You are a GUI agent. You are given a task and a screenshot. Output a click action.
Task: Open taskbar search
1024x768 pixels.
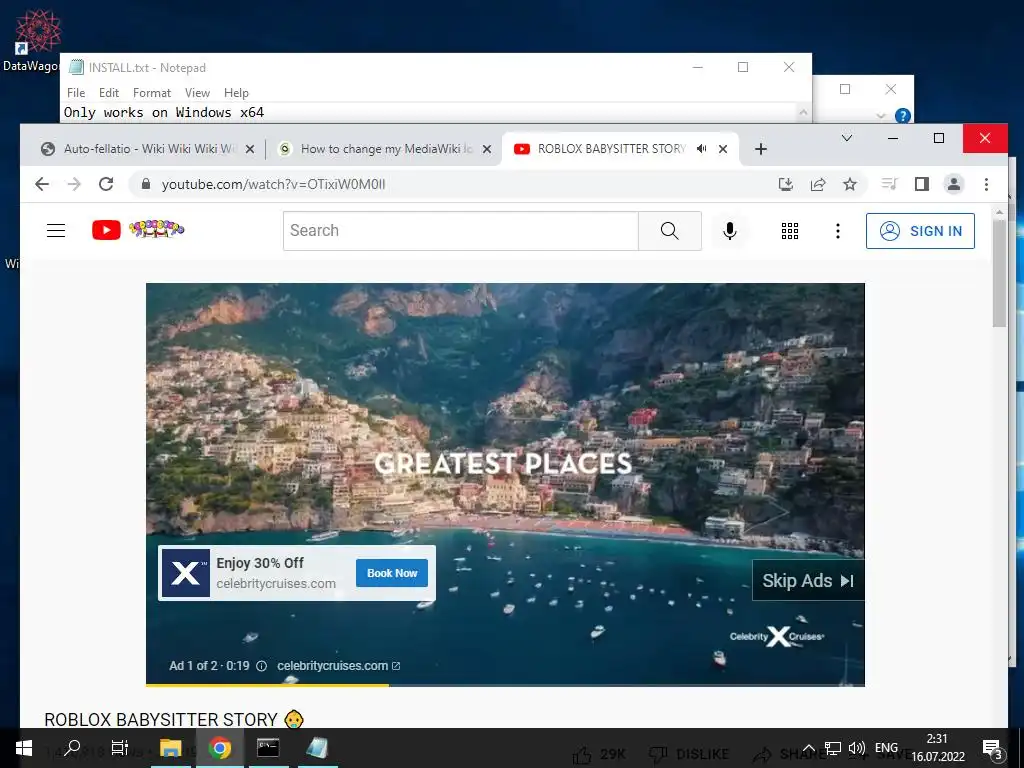click(72, 748)
